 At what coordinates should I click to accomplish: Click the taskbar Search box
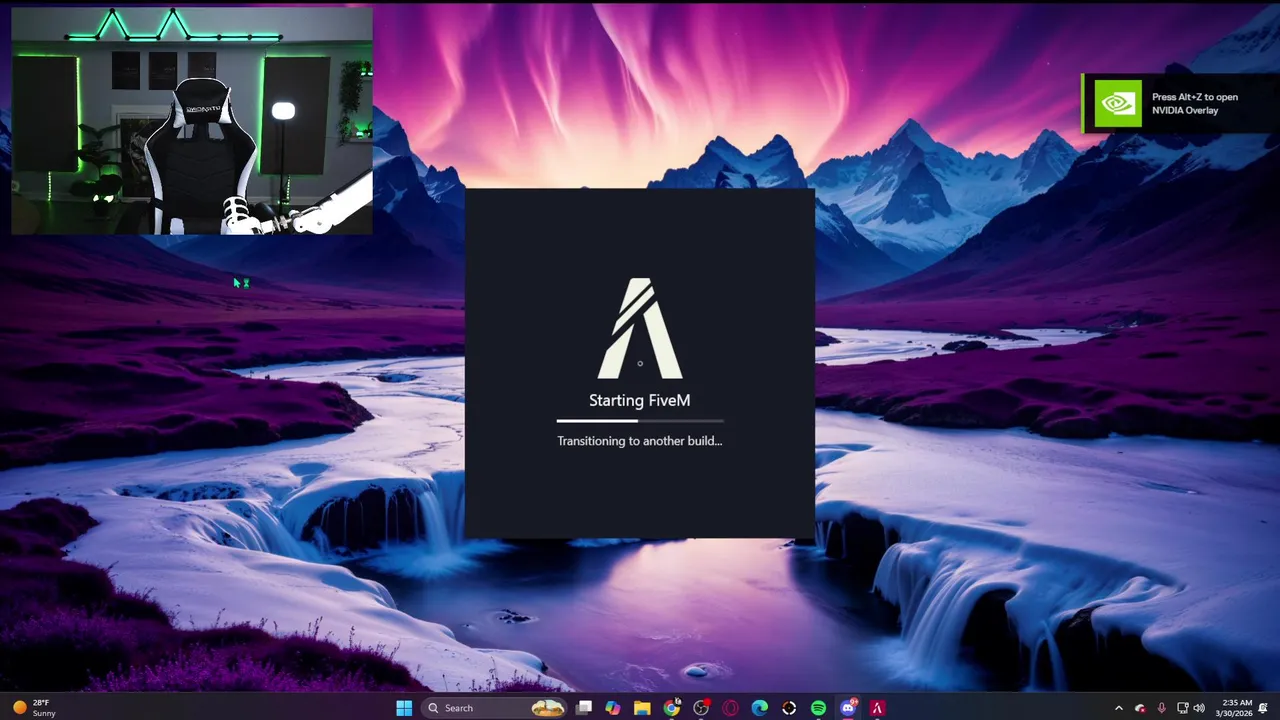point(494,708)
